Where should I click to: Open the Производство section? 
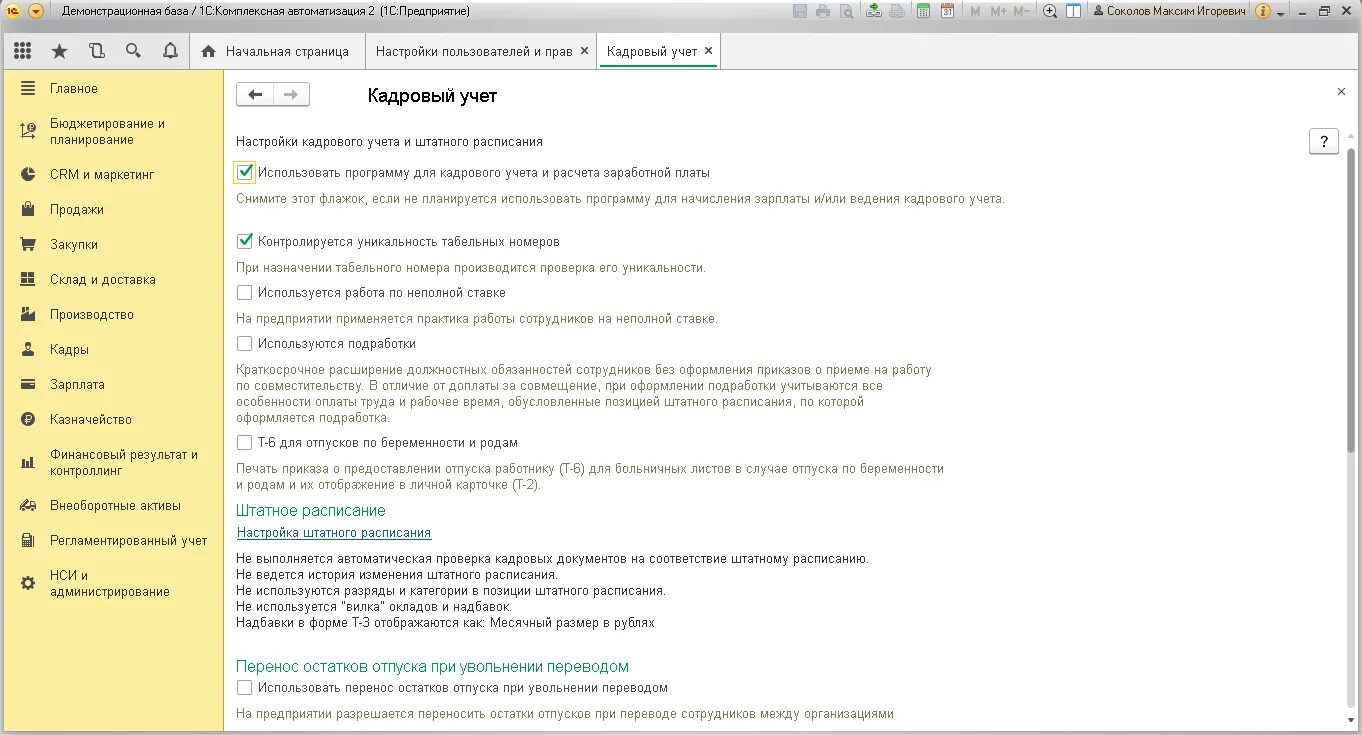pos(113,314)
